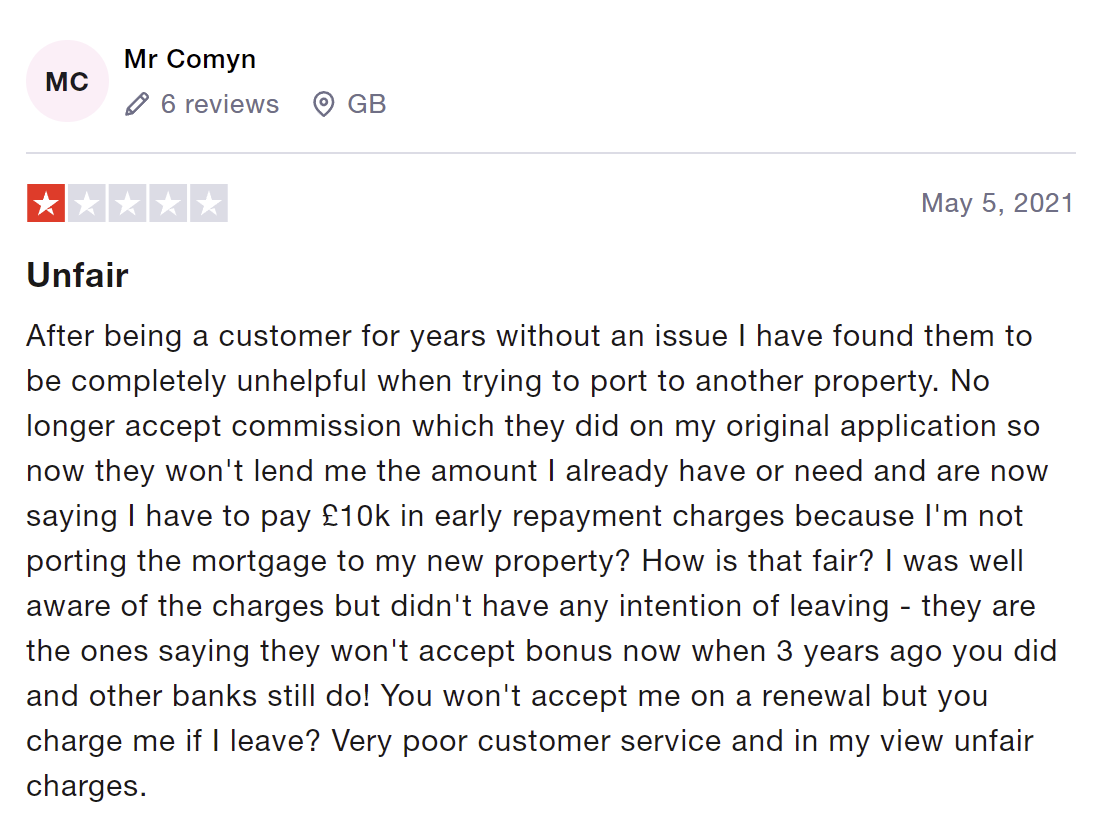1102x821 pixels.
Task: Click the May 5, 2021 review date
Action: click(x=997, y=203)
